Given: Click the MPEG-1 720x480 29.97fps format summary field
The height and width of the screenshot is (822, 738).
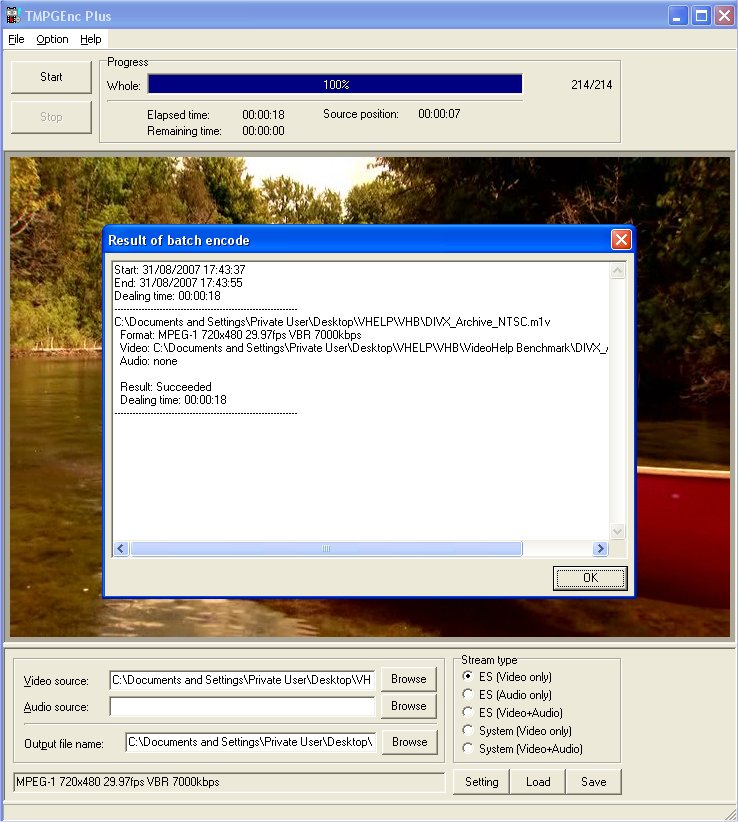Looking at the screenshot, I should click(229, 782).
